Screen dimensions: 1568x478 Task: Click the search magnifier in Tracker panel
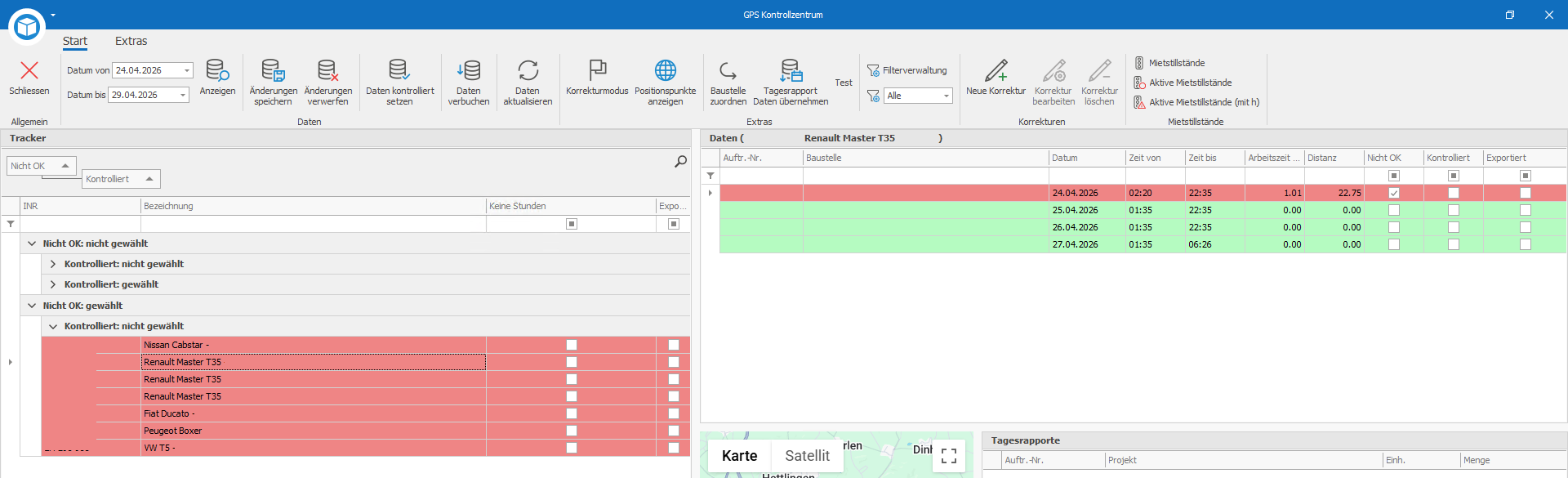(680, 162)
